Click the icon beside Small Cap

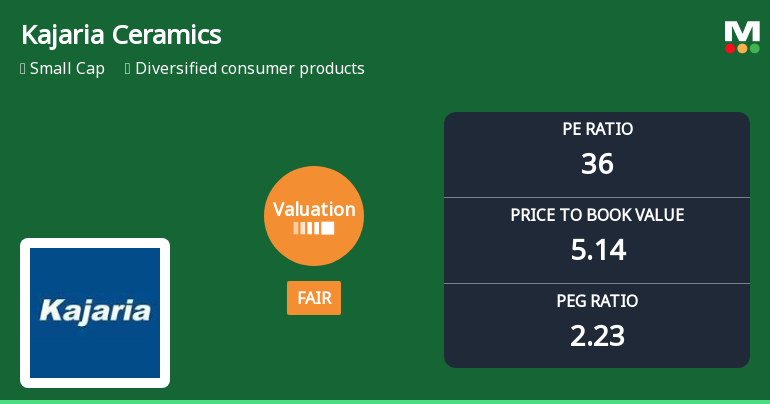pyautogui.click(x=23, y=69)
